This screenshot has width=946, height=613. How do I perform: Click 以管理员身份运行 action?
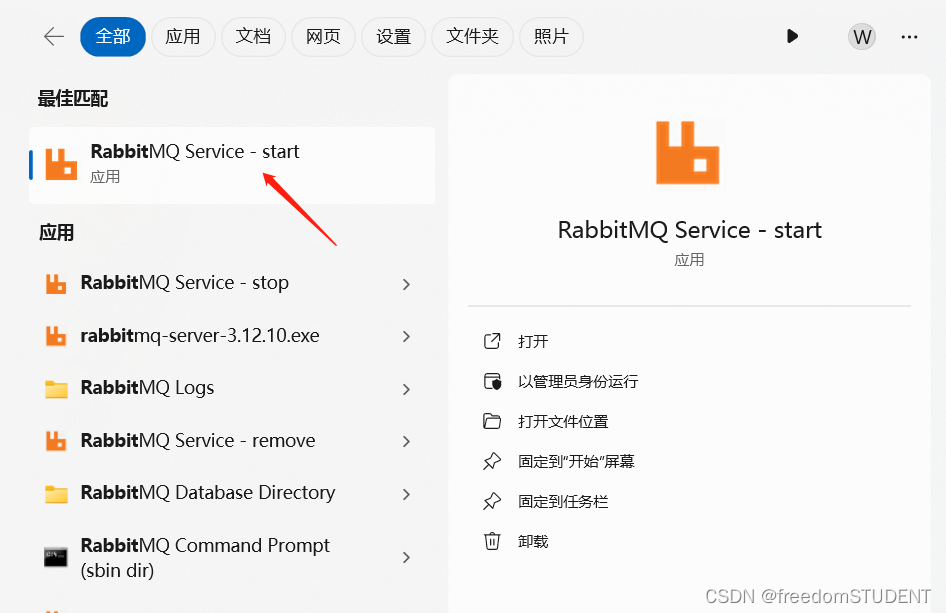point(577,382)
